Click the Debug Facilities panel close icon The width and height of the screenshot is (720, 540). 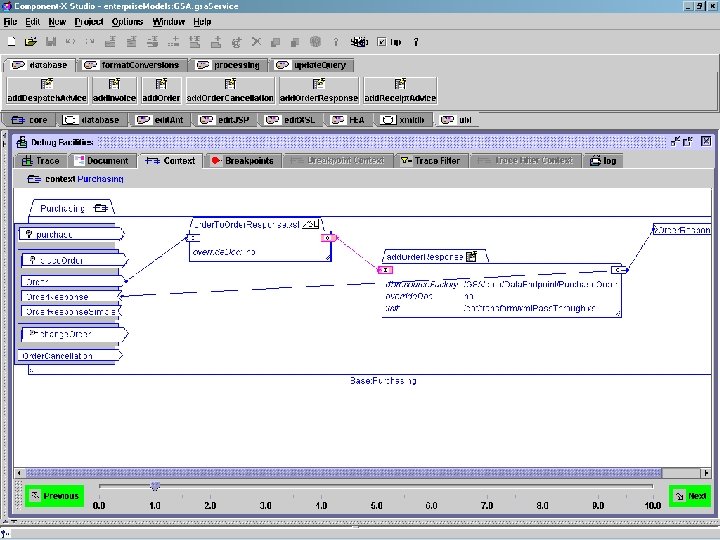[706, 141]
